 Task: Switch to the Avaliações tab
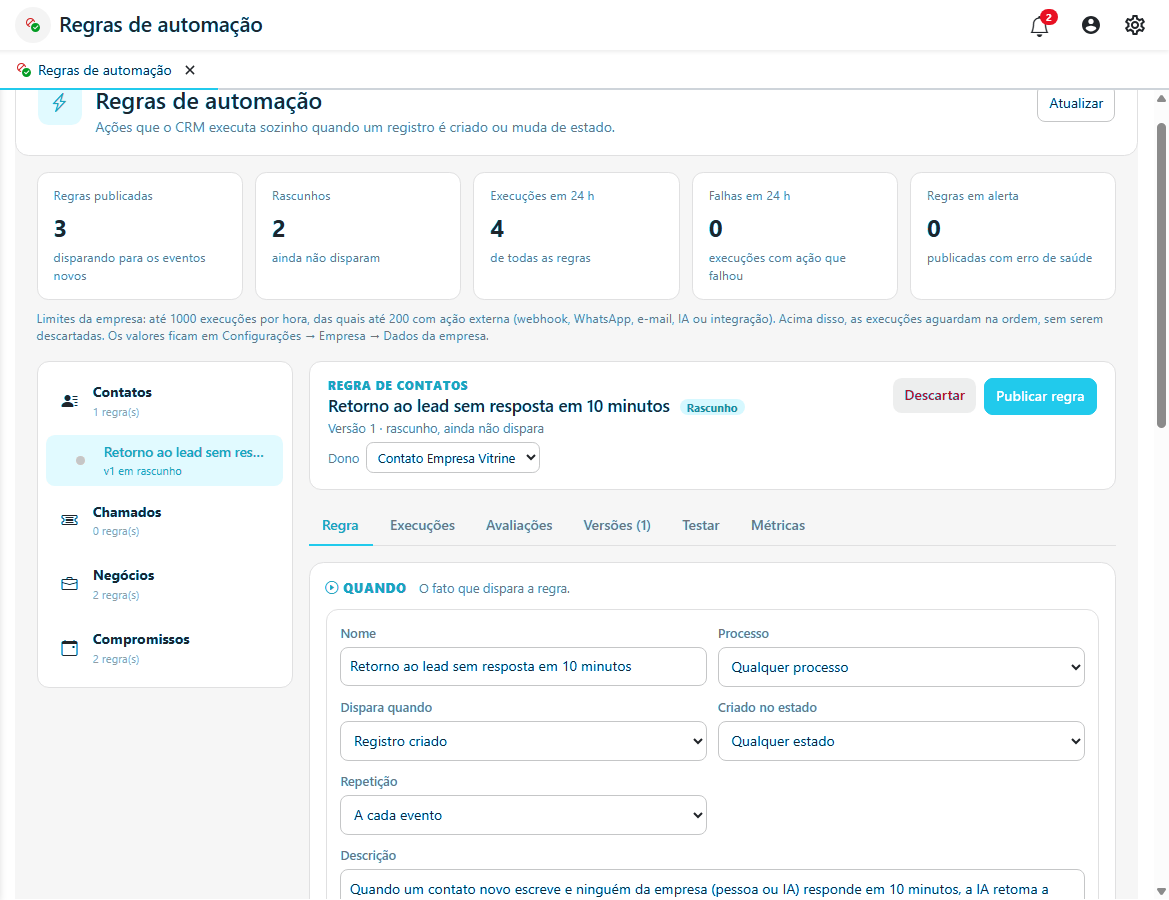519,525
